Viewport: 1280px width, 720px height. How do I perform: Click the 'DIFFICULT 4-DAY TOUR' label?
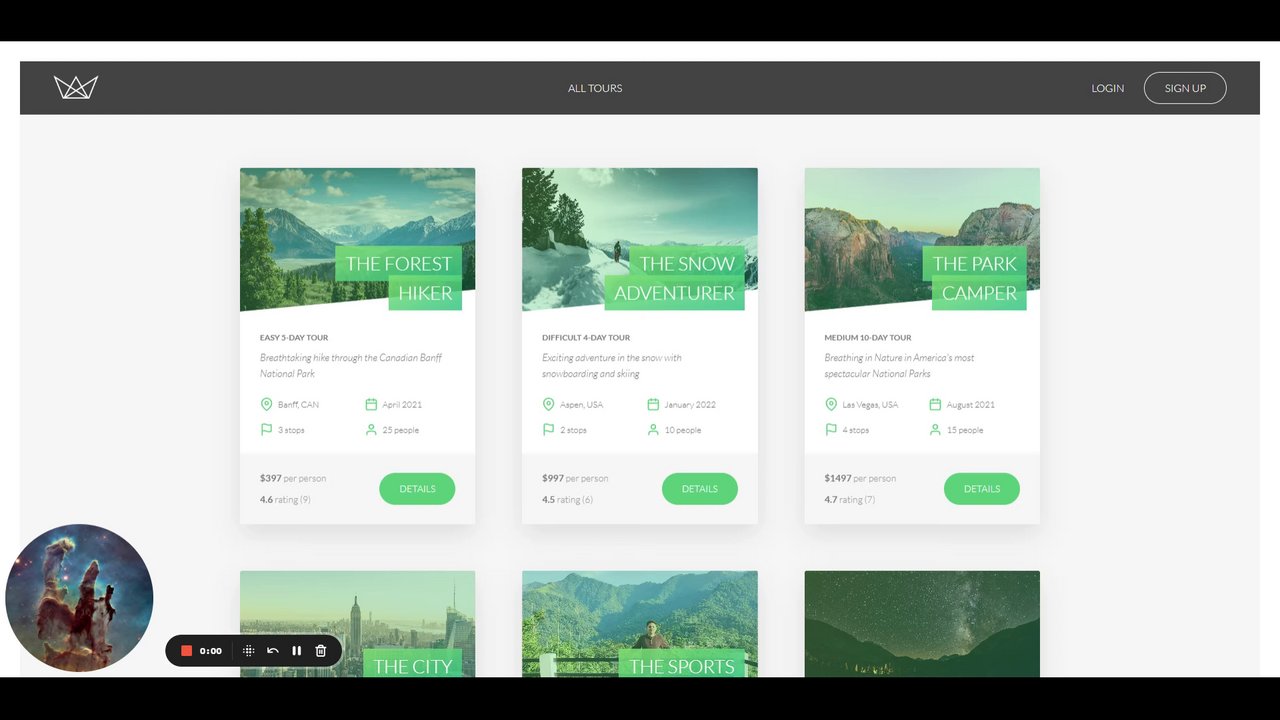pos(586,337)
